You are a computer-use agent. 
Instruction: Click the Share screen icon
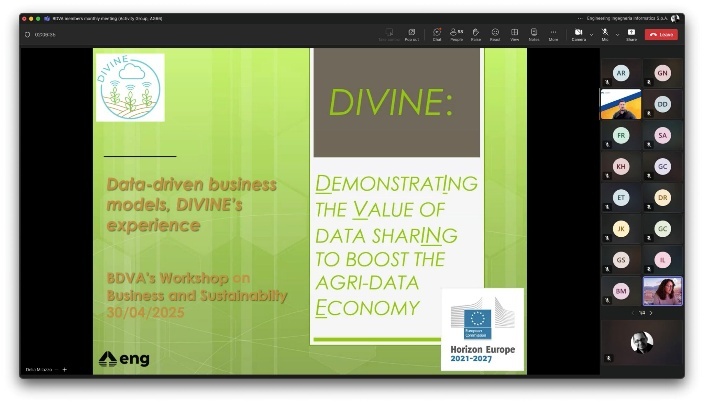pos(630,34)
